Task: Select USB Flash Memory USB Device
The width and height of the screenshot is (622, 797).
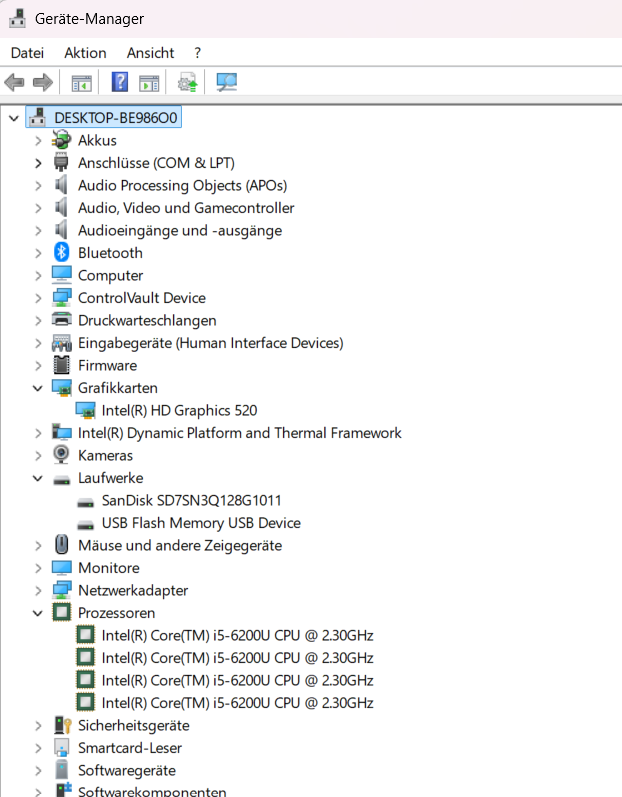Action: 201,523
